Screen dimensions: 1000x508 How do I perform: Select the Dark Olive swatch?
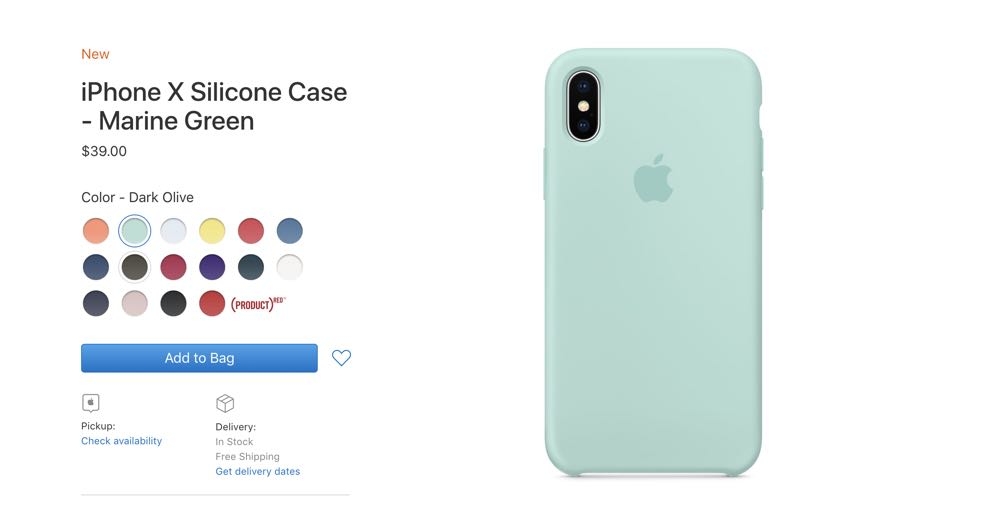pyautogui.click(x=135, y=267)
